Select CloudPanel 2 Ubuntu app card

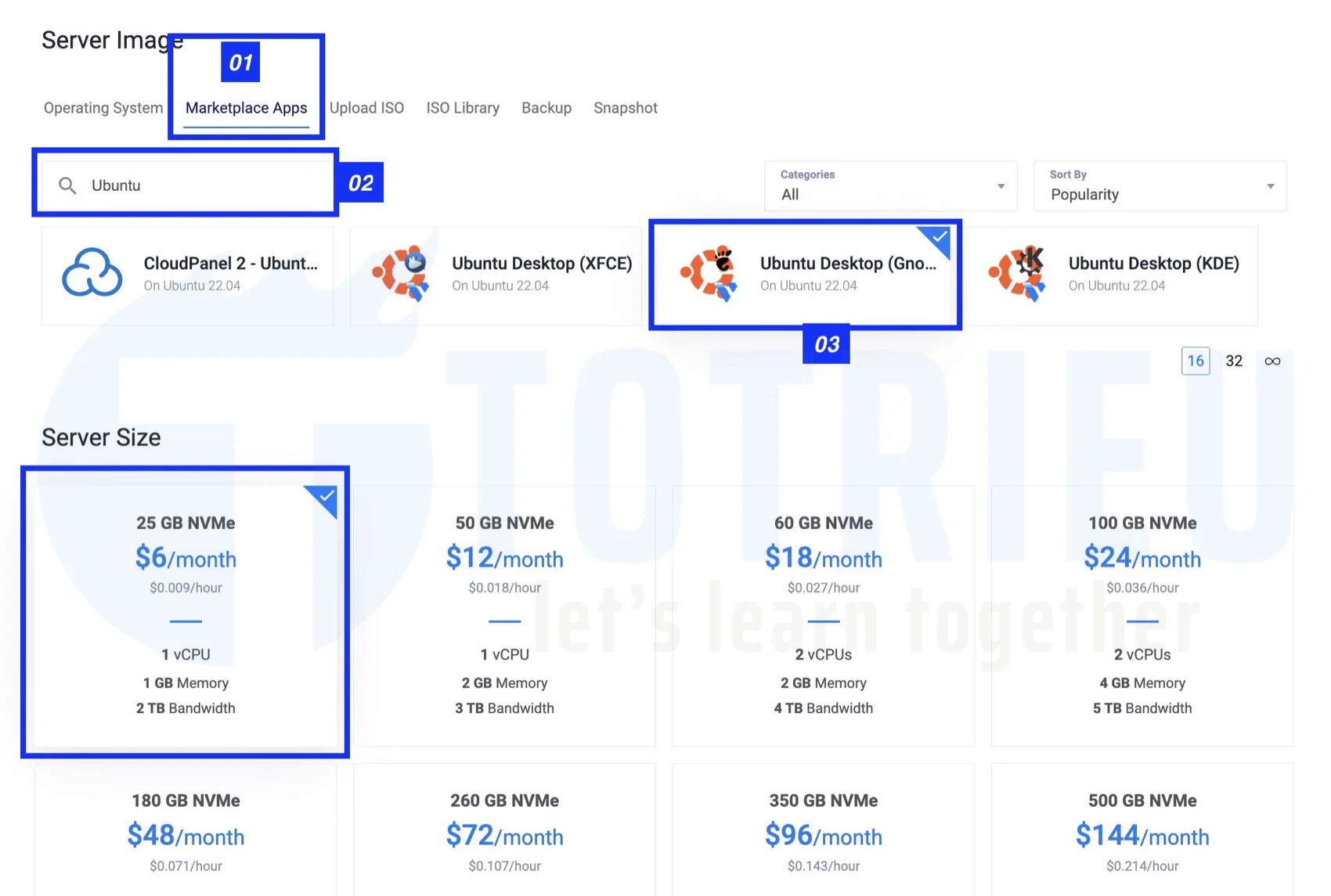187,275
